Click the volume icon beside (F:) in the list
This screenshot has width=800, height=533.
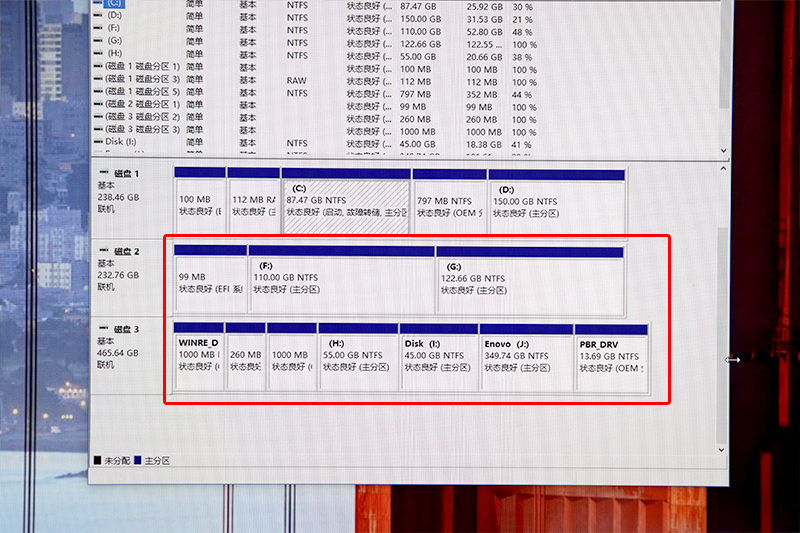point(98,28)
